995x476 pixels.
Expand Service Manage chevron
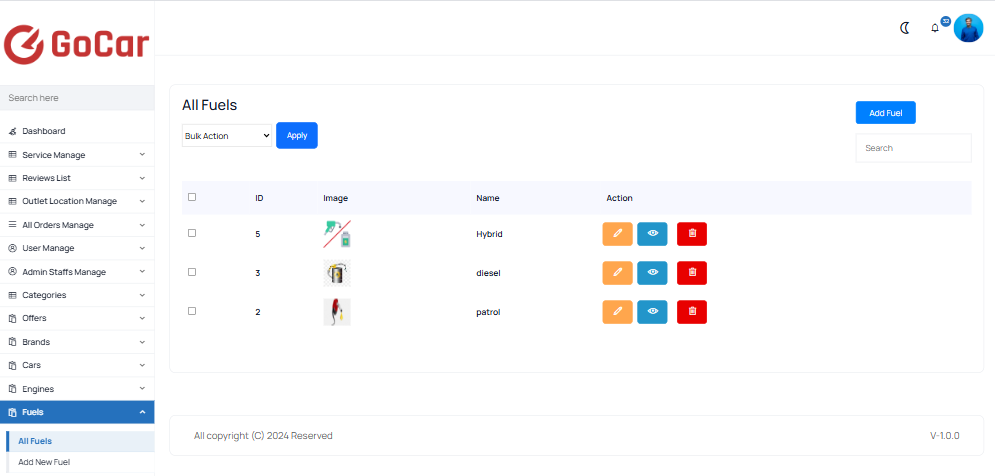[142, 154]
